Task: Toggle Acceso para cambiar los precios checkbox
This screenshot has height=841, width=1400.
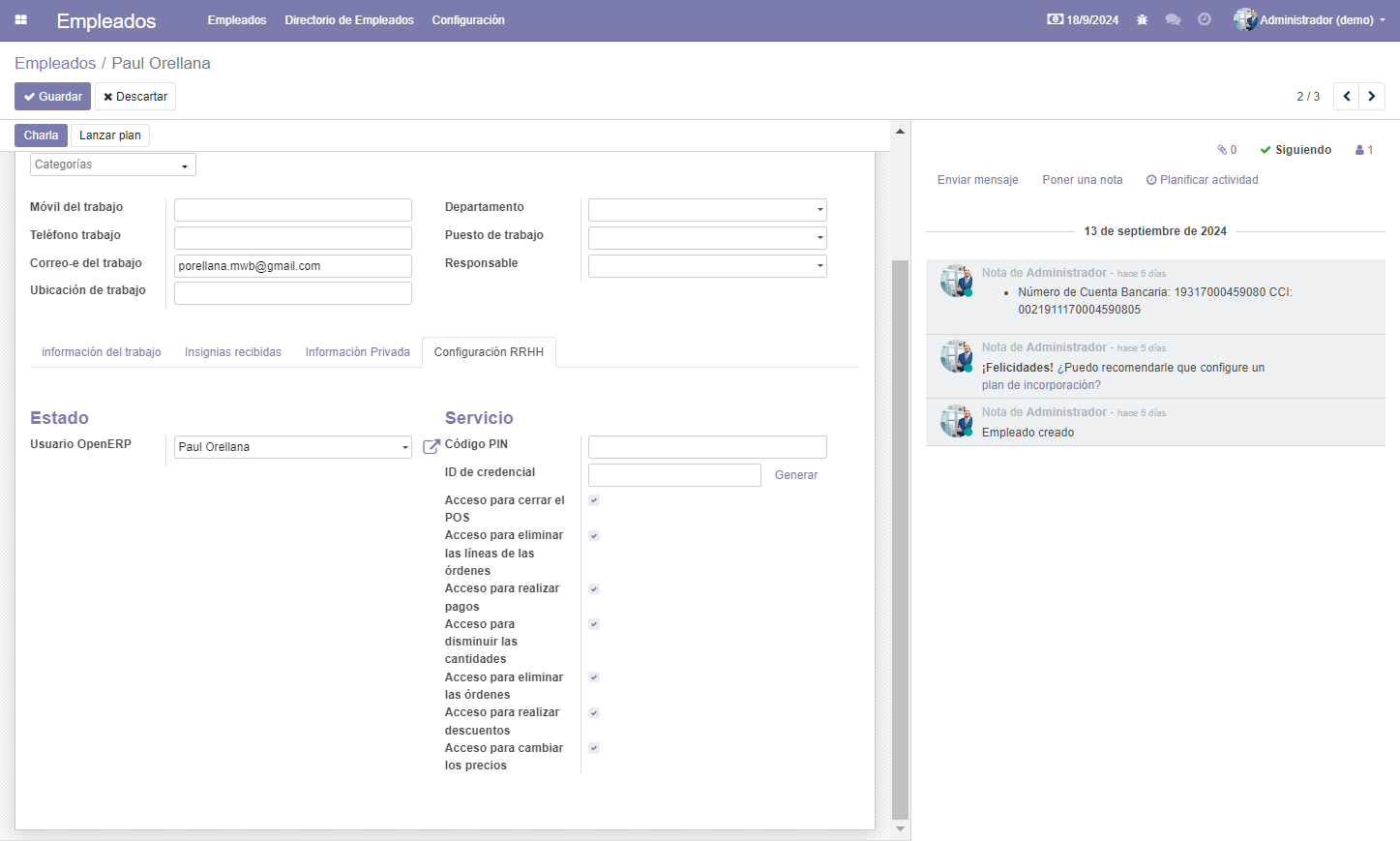Action: [594, 748]
